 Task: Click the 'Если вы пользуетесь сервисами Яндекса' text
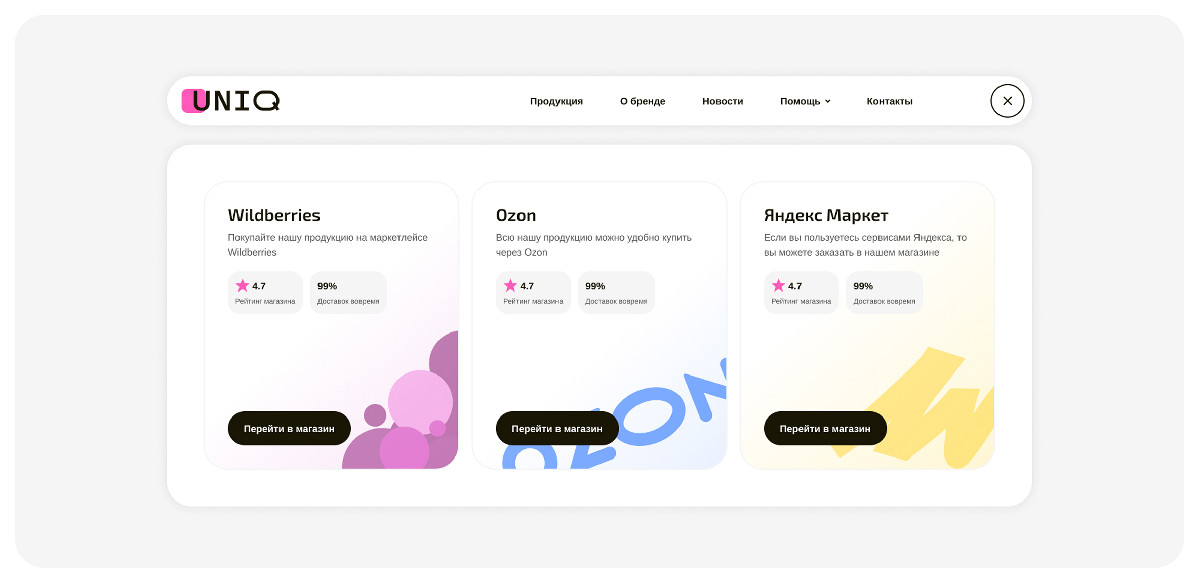(866, 245)
